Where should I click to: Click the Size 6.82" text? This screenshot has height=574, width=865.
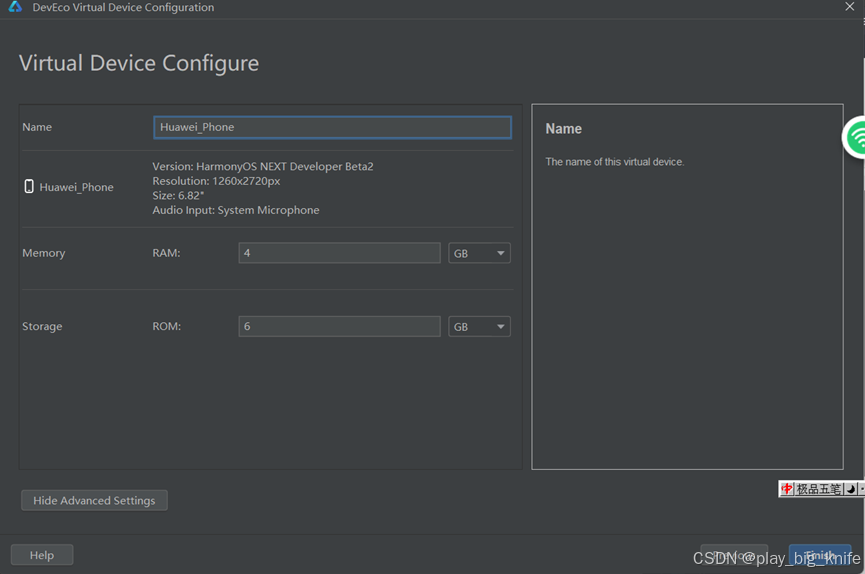[178, 195]
